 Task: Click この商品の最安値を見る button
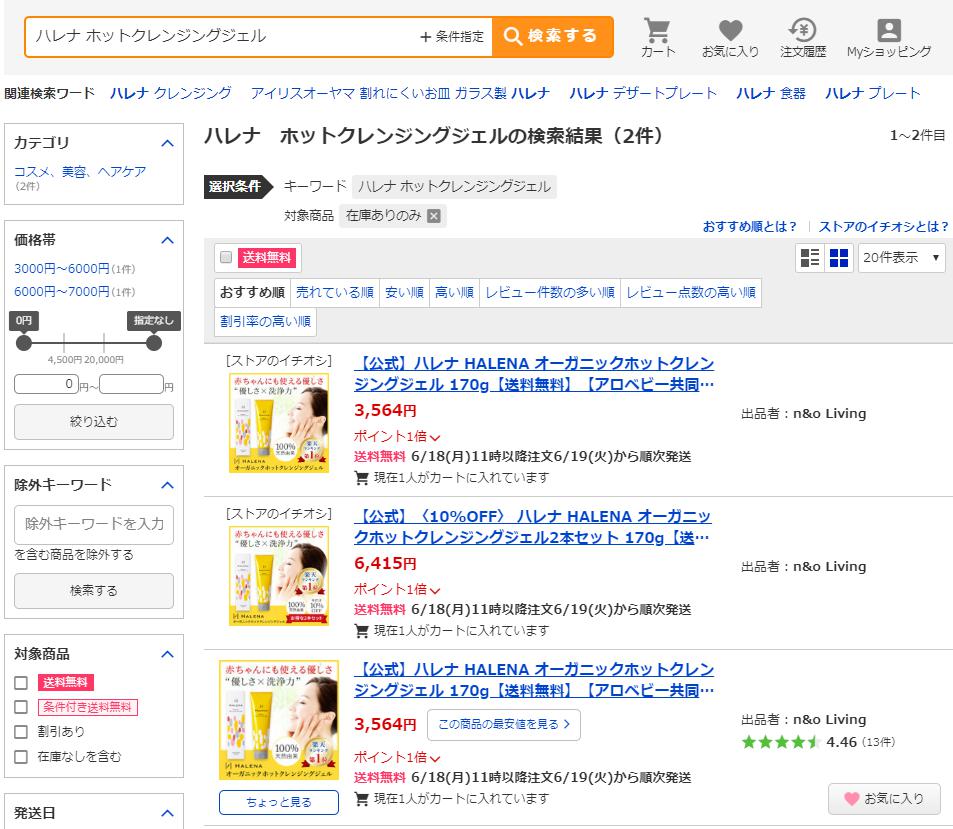coord(504,724)
